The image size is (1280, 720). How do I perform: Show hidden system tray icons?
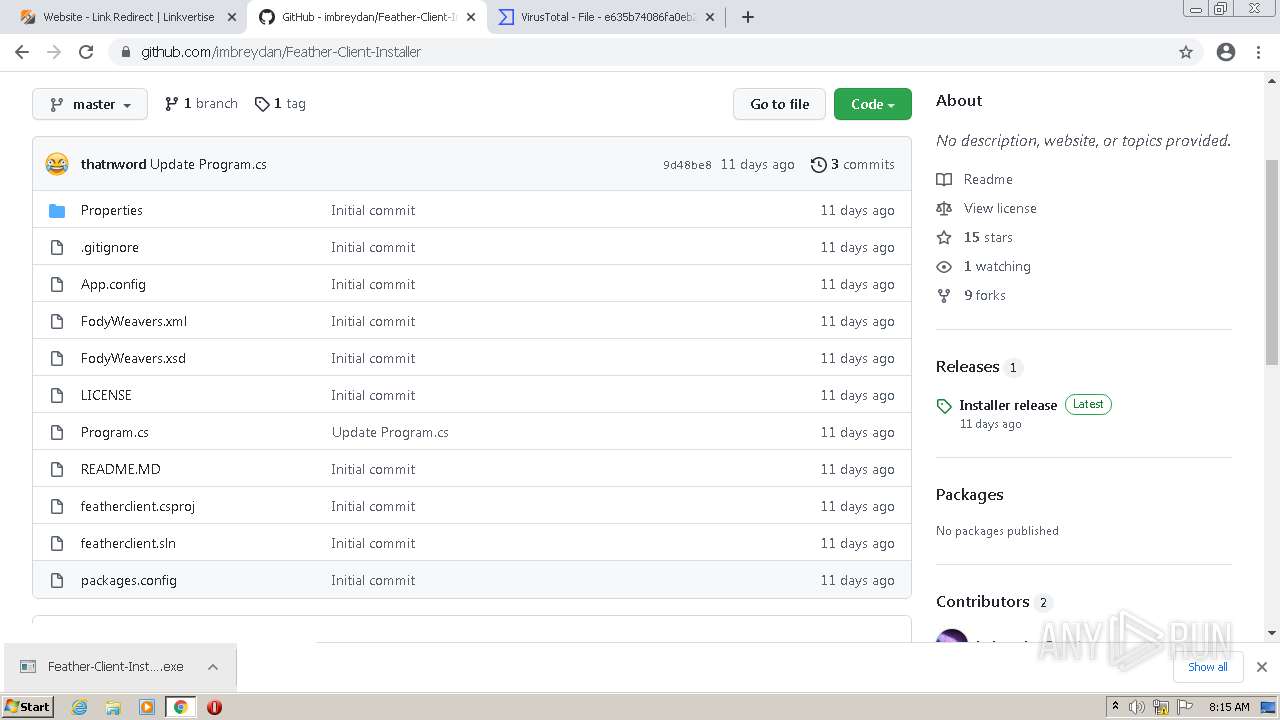click(x=1115, y=707)
